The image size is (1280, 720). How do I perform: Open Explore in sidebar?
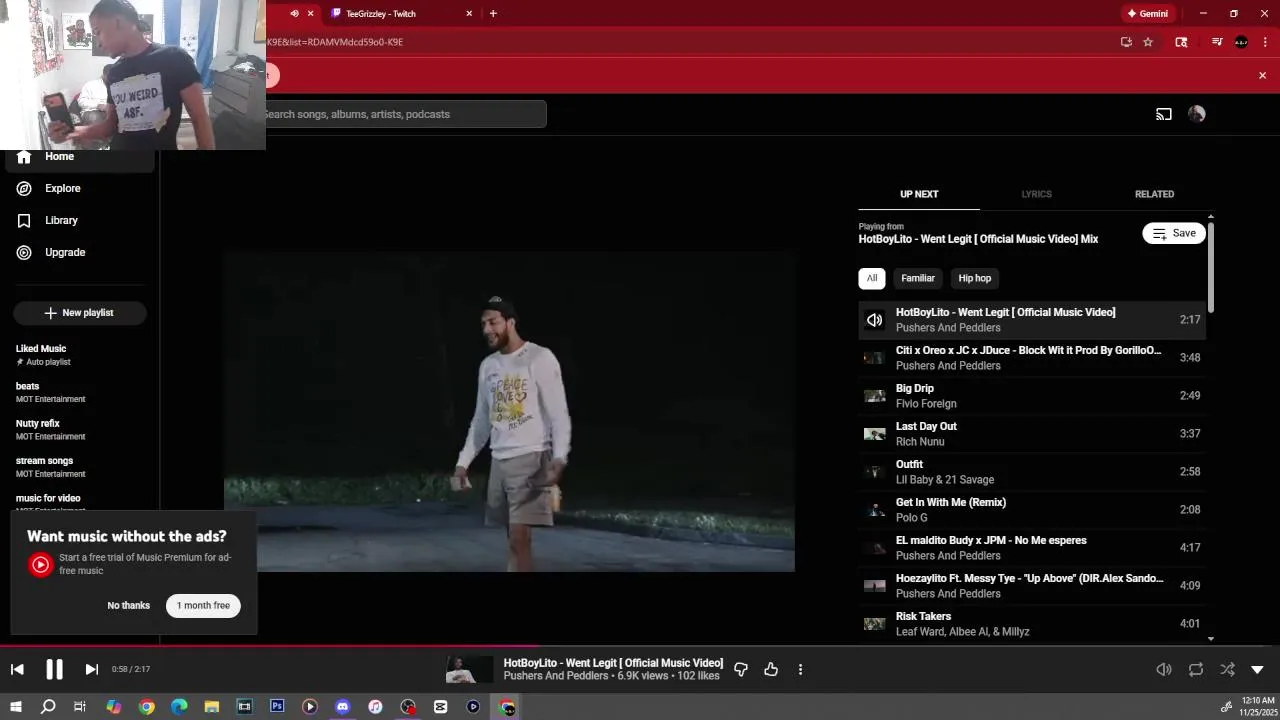pyautogui.click(x=62, y=188)
